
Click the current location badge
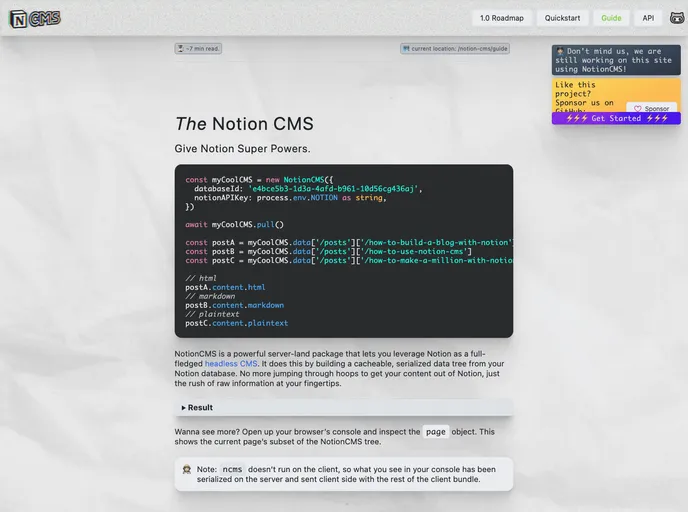(x=455, y=49)
